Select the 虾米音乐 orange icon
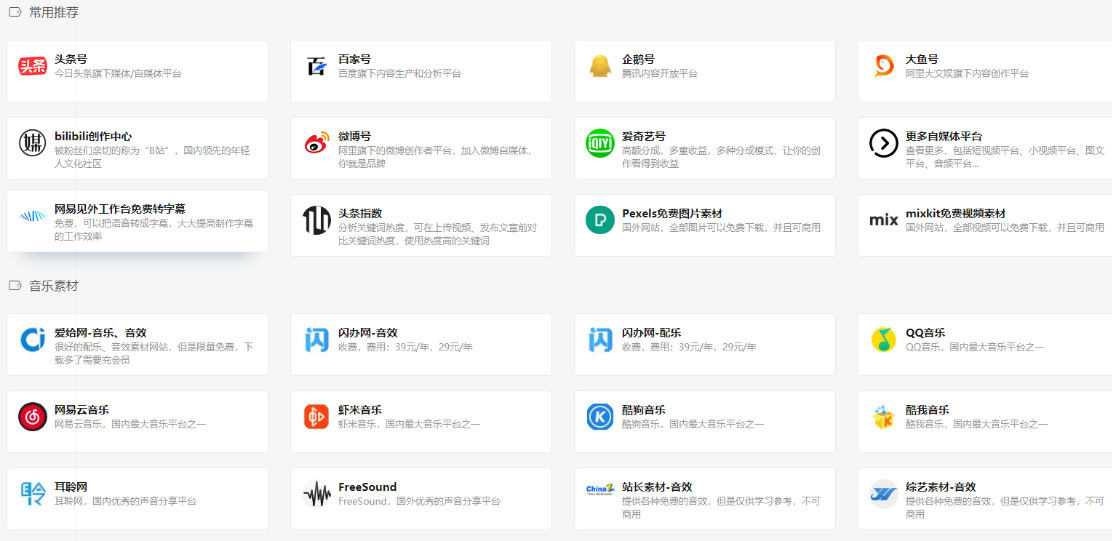The width and height of the screenshot is (1112, 541). pyautogui.click(x=316, y=417)
